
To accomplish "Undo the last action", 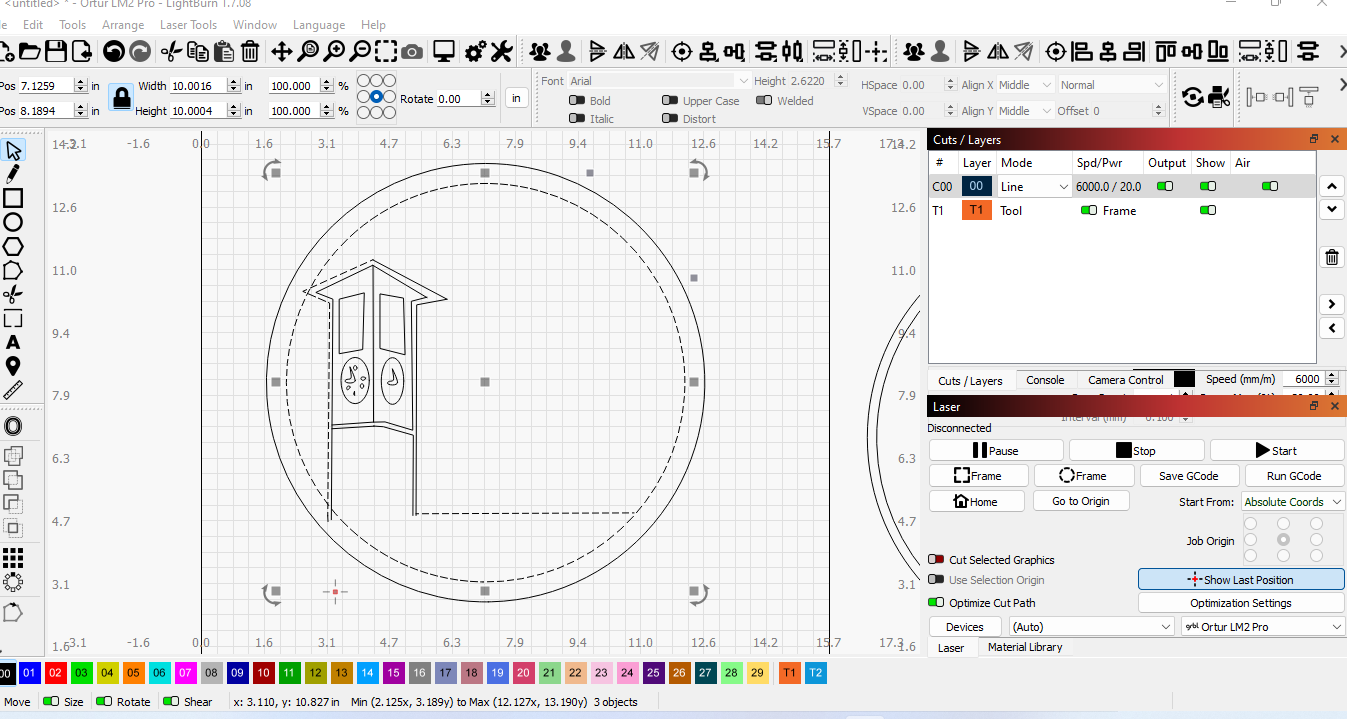I will click(113, 51).
